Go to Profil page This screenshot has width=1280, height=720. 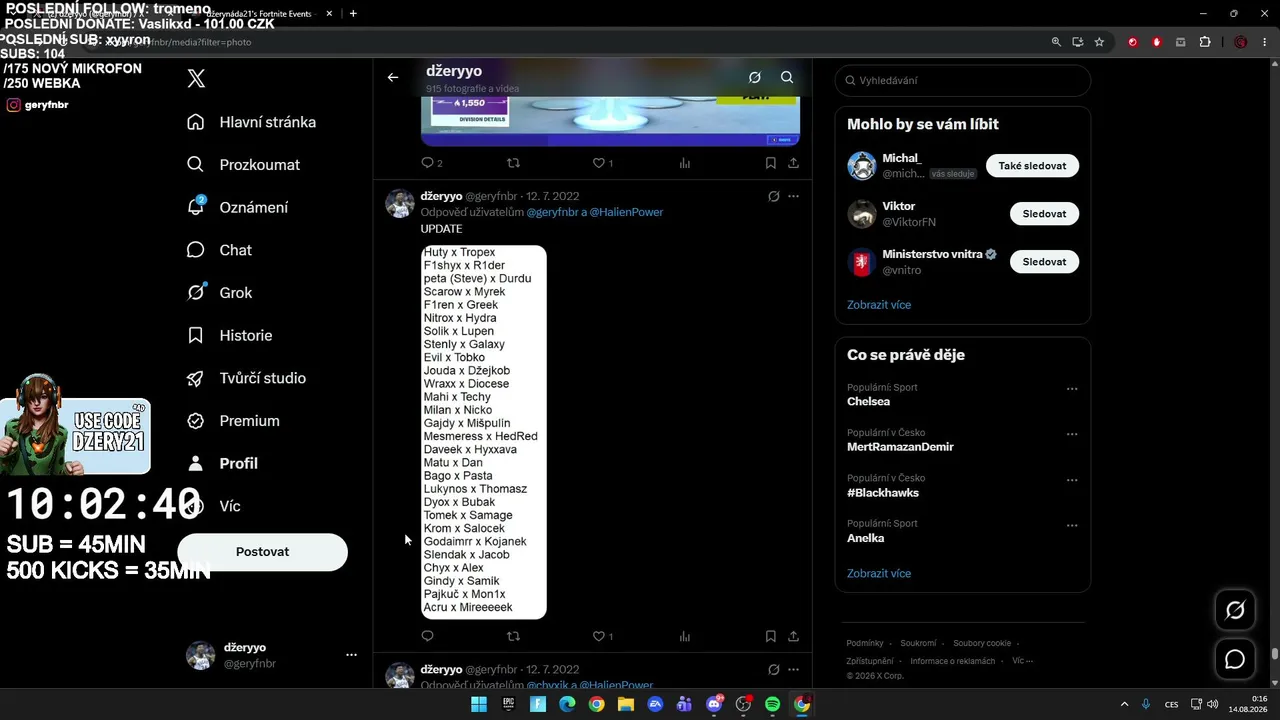(x=223, y=464)
